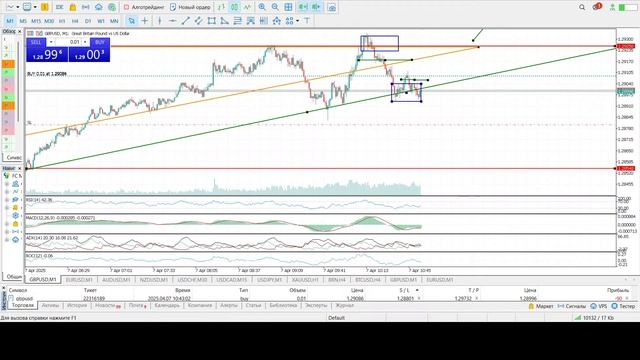Zoom in the chart
The height and width of the screenshot is (360, 640).
click(x=262, y=7)
